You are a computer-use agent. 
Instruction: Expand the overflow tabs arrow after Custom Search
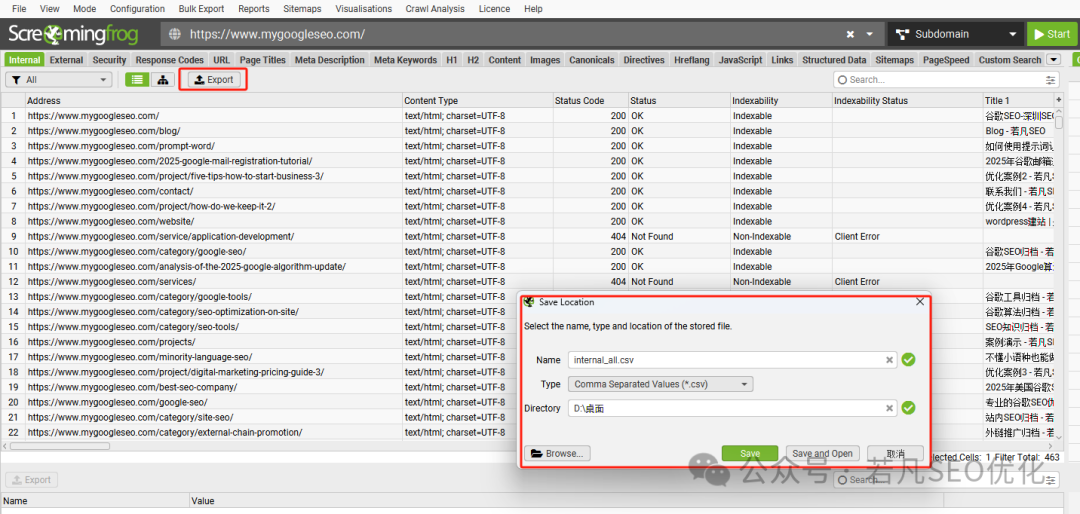click(1052, 60)
